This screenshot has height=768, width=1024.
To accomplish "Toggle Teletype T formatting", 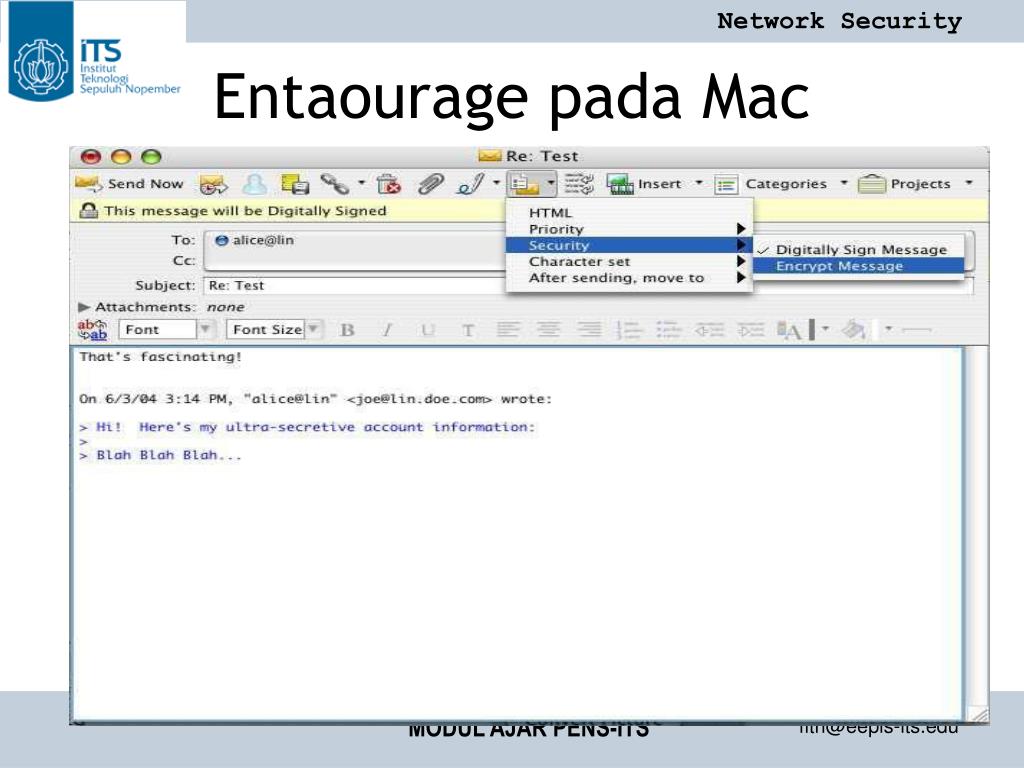I will coord(468,330).
